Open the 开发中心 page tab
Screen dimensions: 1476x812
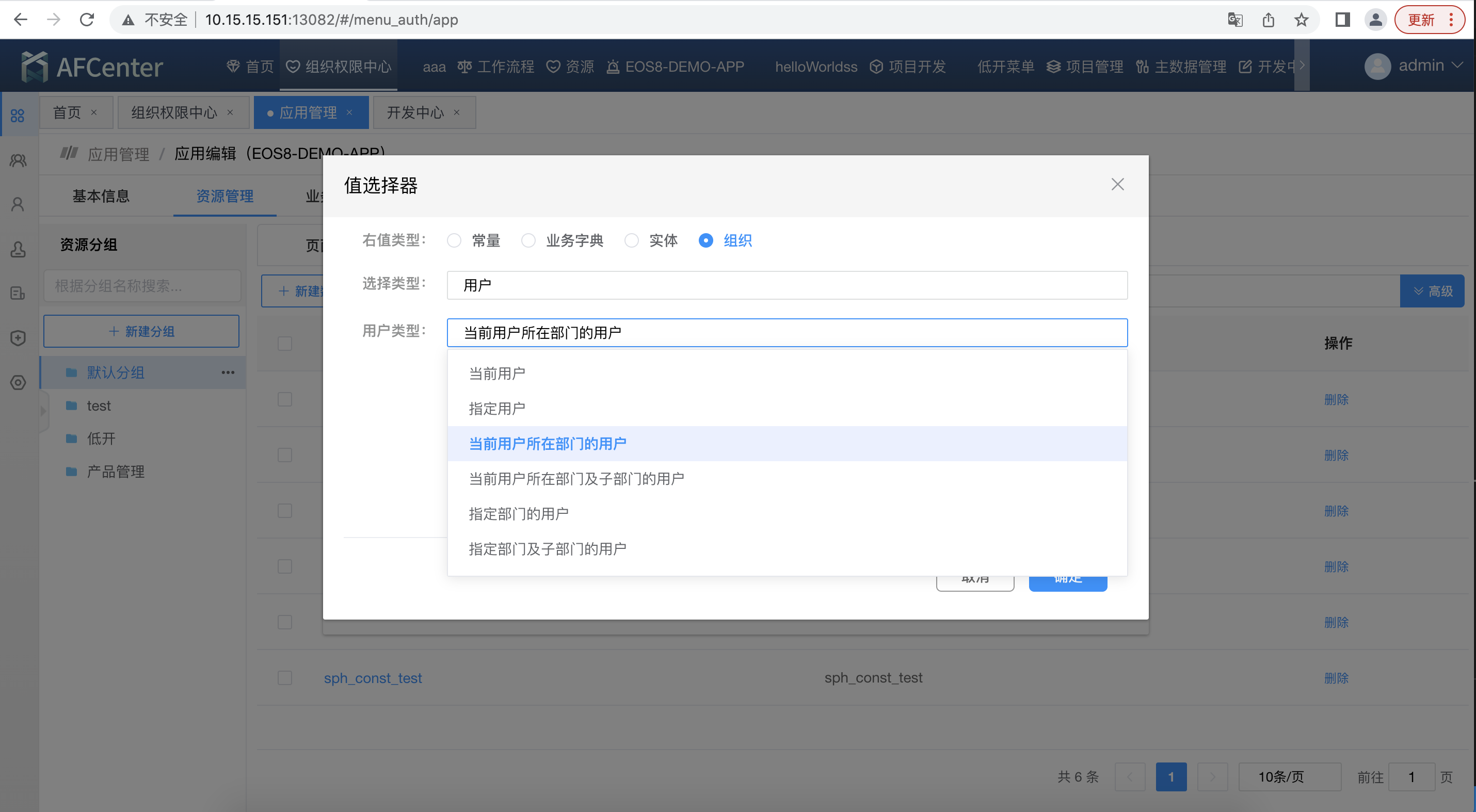415,113
